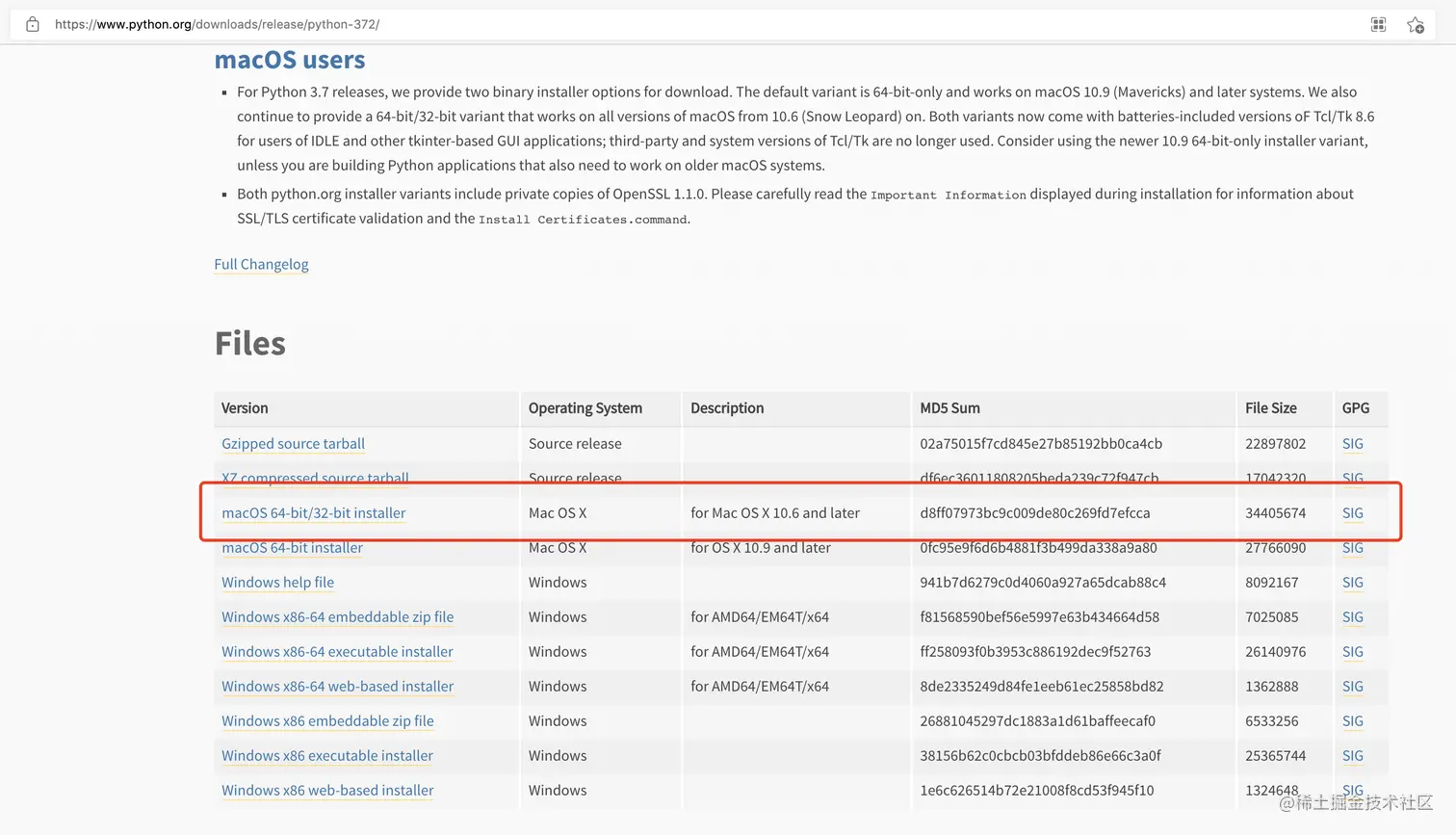This screenshot has width=1456, height=835.
Task: Click file size 8092167
Action: click(1271, 583)
